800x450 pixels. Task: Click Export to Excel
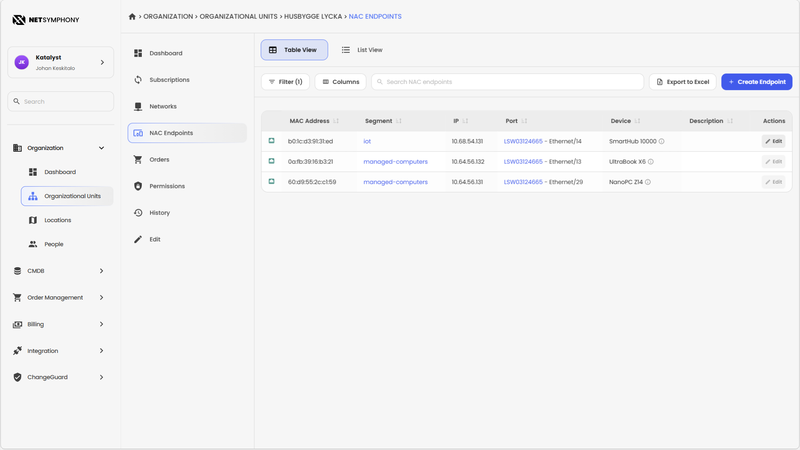coord(683,82)
